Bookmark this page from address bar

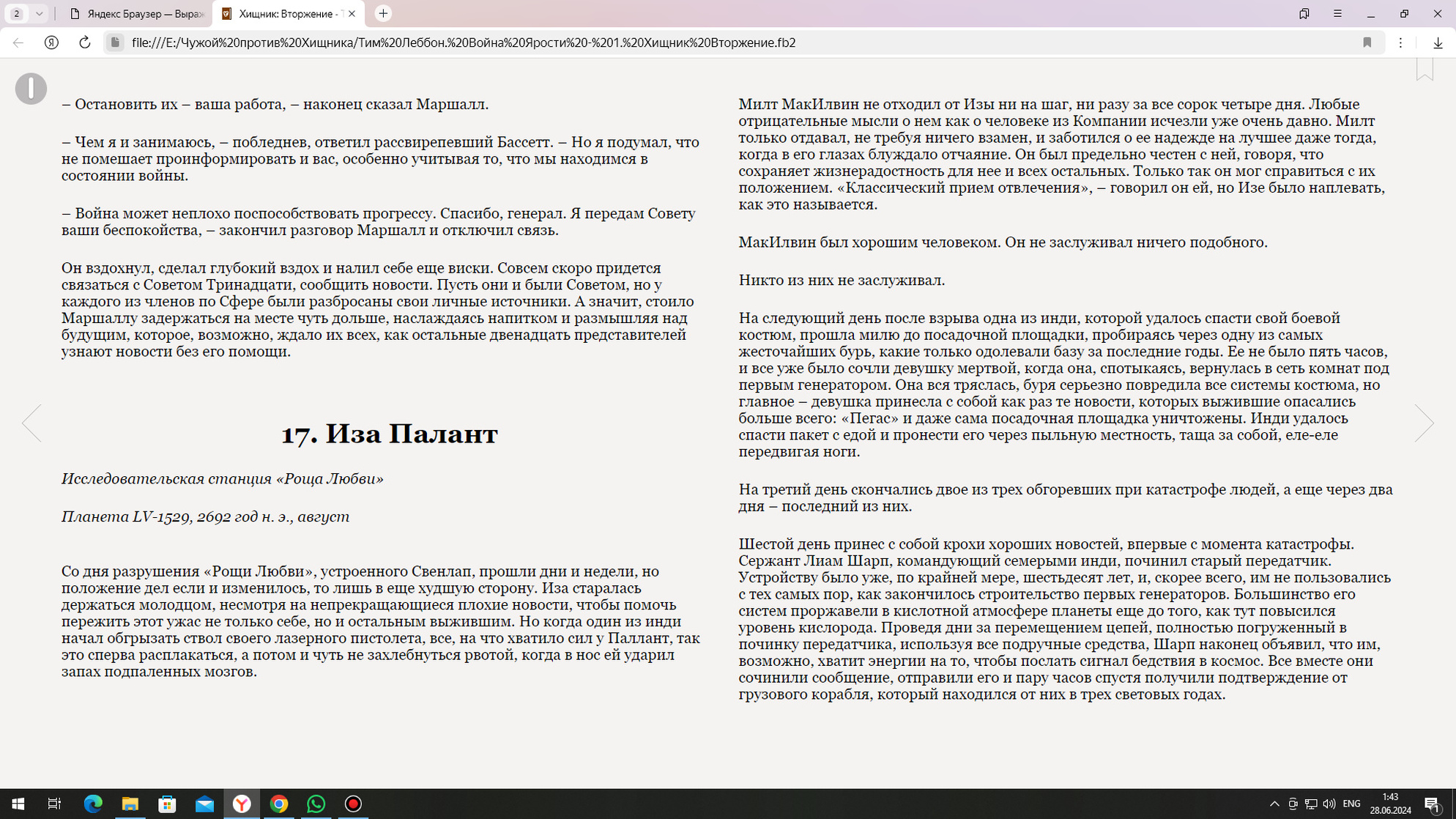[1367, 42]
